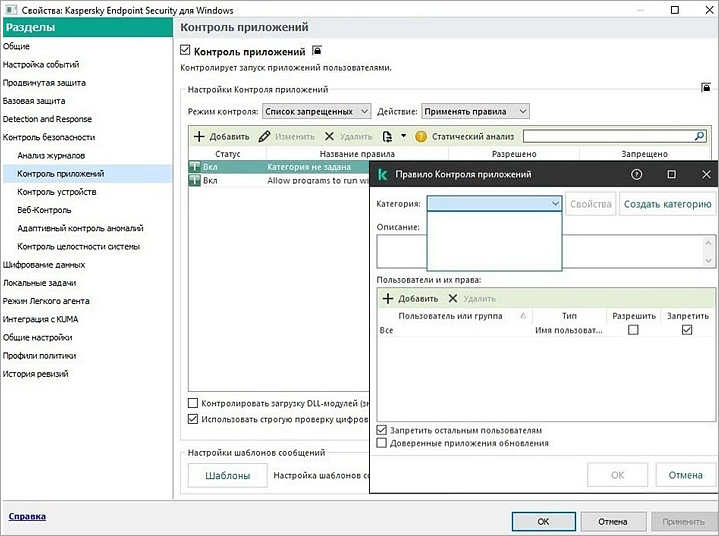This screenshot has width=719, height=536.
Task: Open the Режим контроля dropdown
Action: coord(316,111)
